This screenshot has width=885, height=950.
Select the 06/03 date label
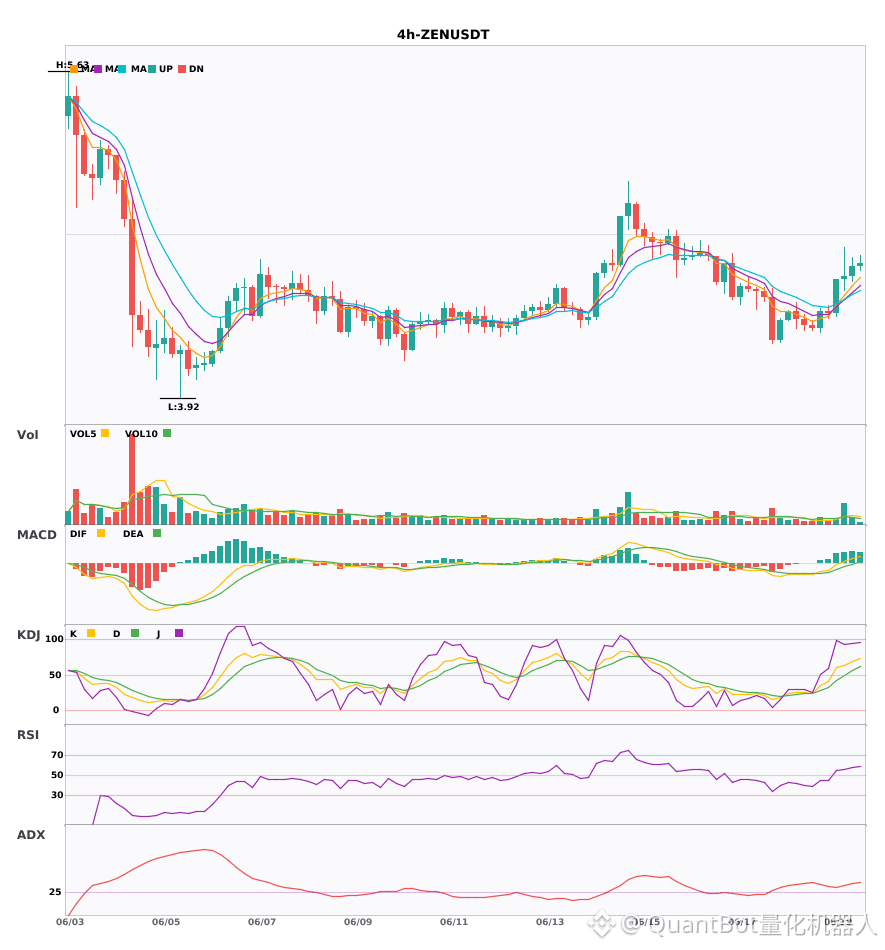click(70, 922)
